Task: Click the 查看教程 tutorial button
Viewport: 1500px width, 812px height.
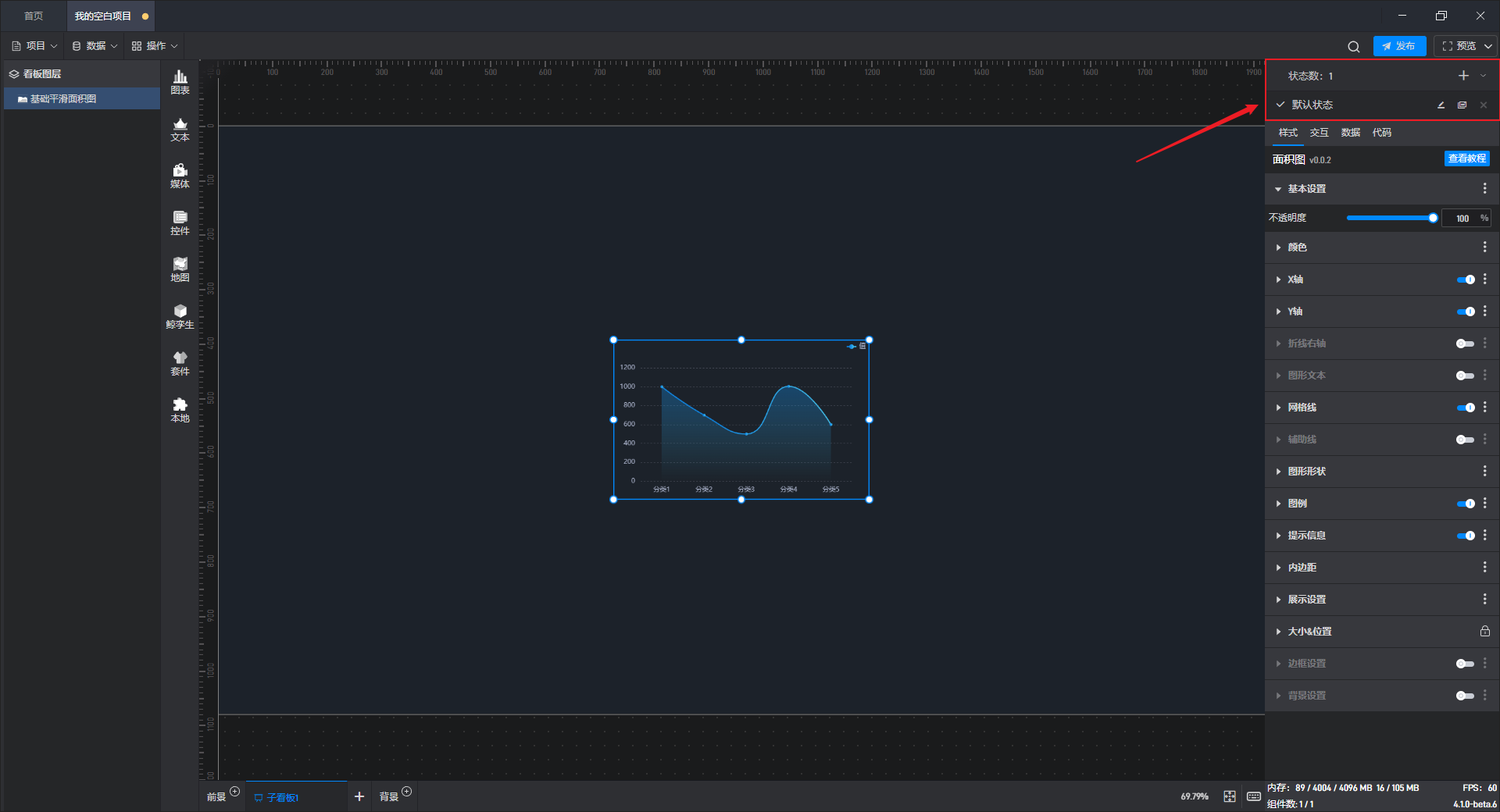Action: point(1466,158)
